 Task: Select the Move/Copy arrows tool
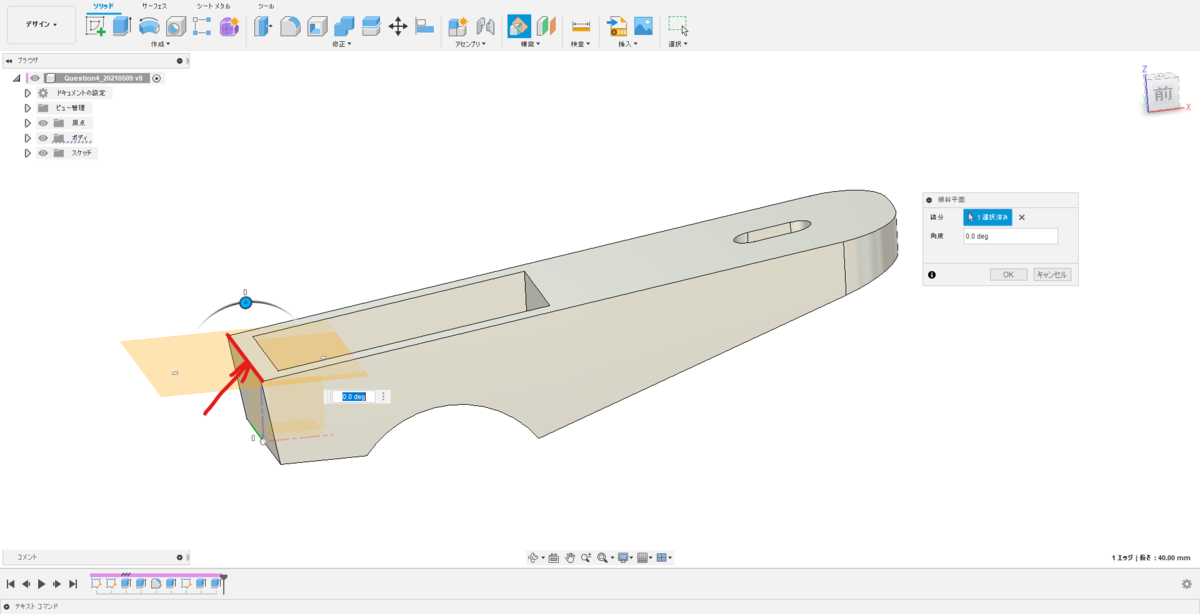[397, 27]
